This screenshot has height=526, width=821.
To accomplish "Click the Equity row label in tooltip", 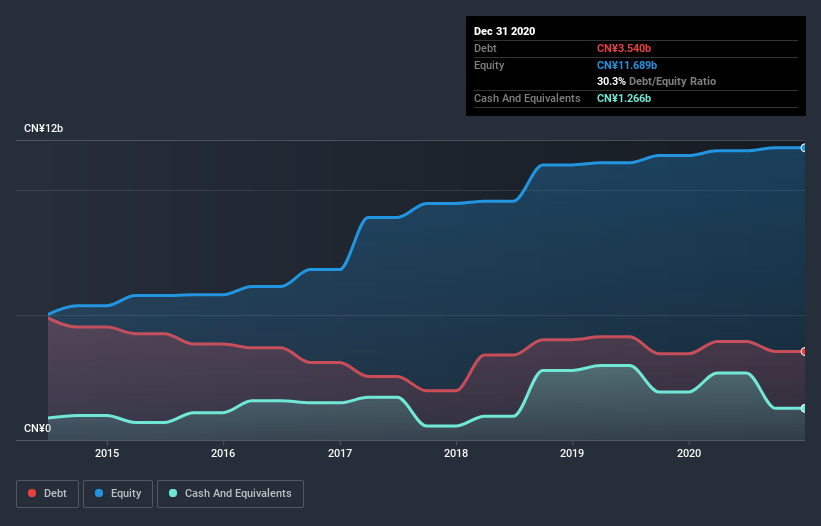I will (x=489, y=65).
